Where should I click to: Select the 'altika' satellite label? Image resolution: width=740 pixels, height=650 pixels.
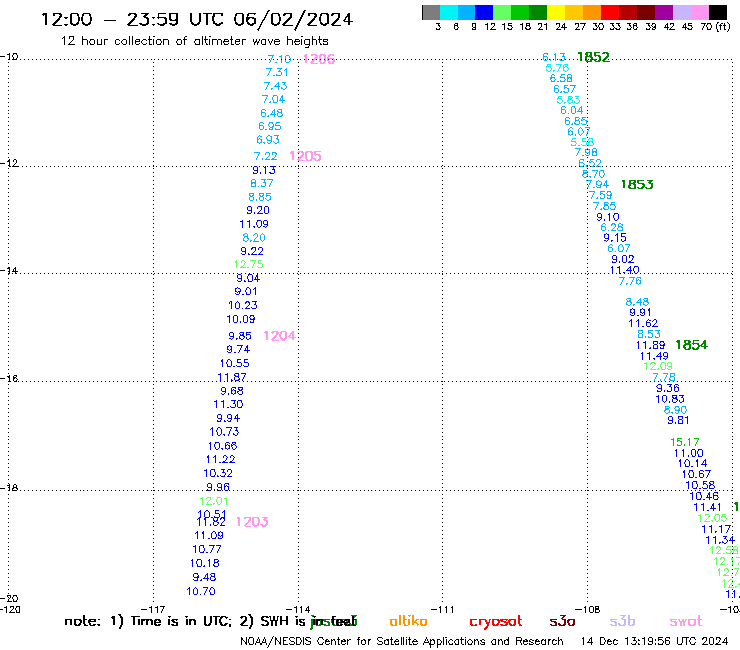[x=408, y=621]
